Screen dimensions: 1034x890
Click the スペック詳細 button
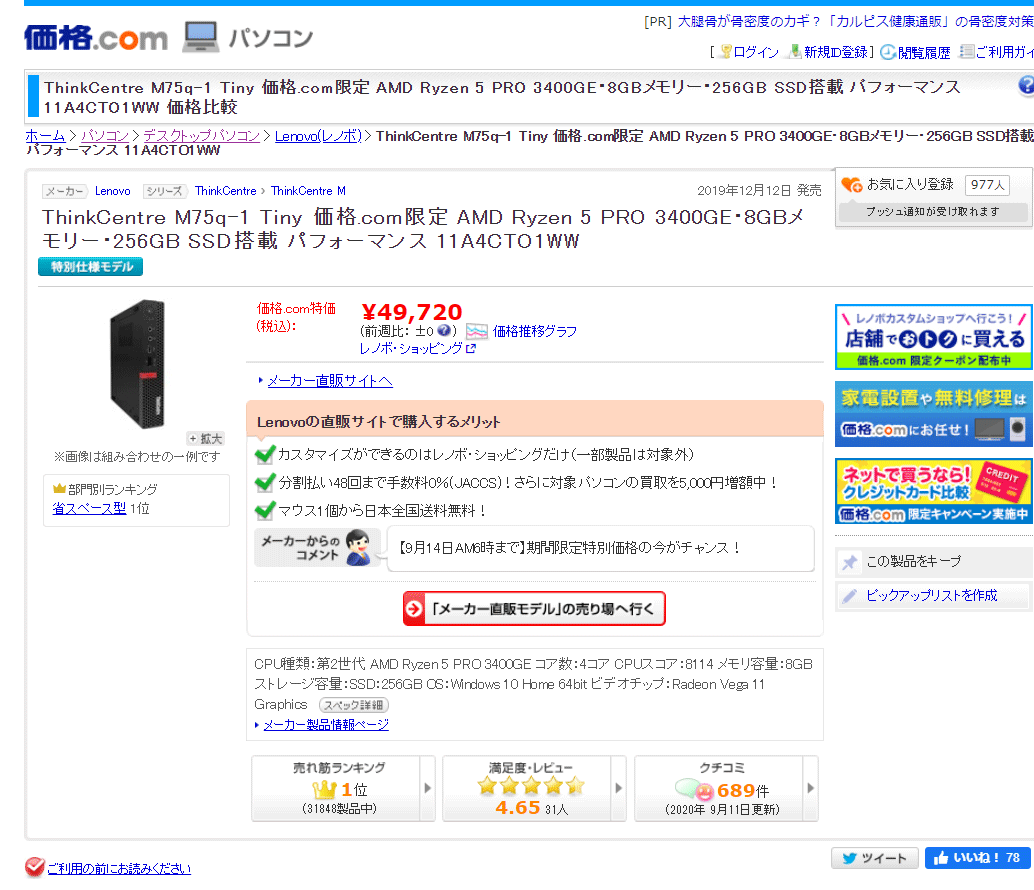tap(353, 705)
